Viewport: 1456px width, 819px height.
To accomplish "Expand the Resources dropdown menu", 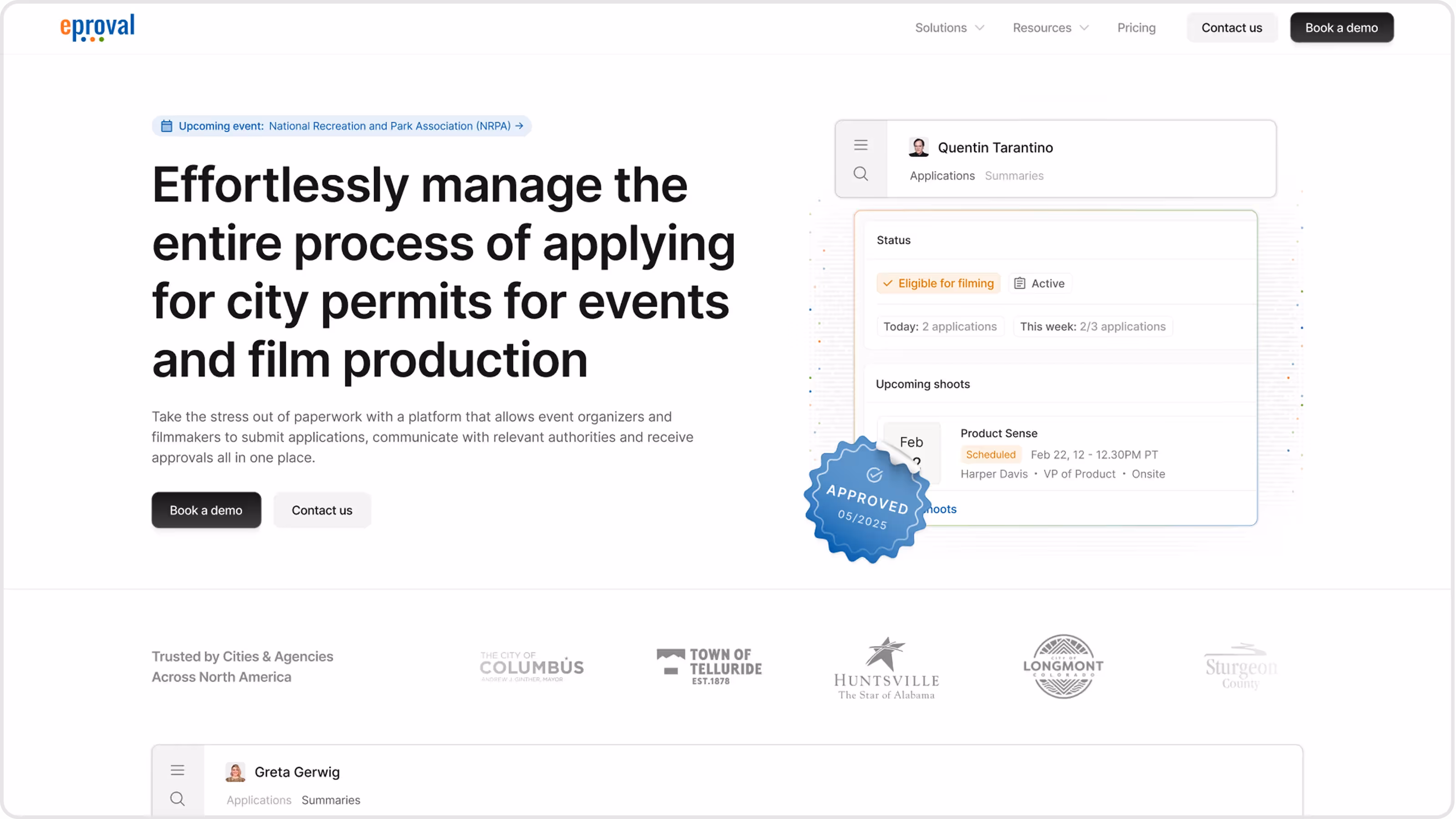I will pyautogui.click(x=1050, y=28).
